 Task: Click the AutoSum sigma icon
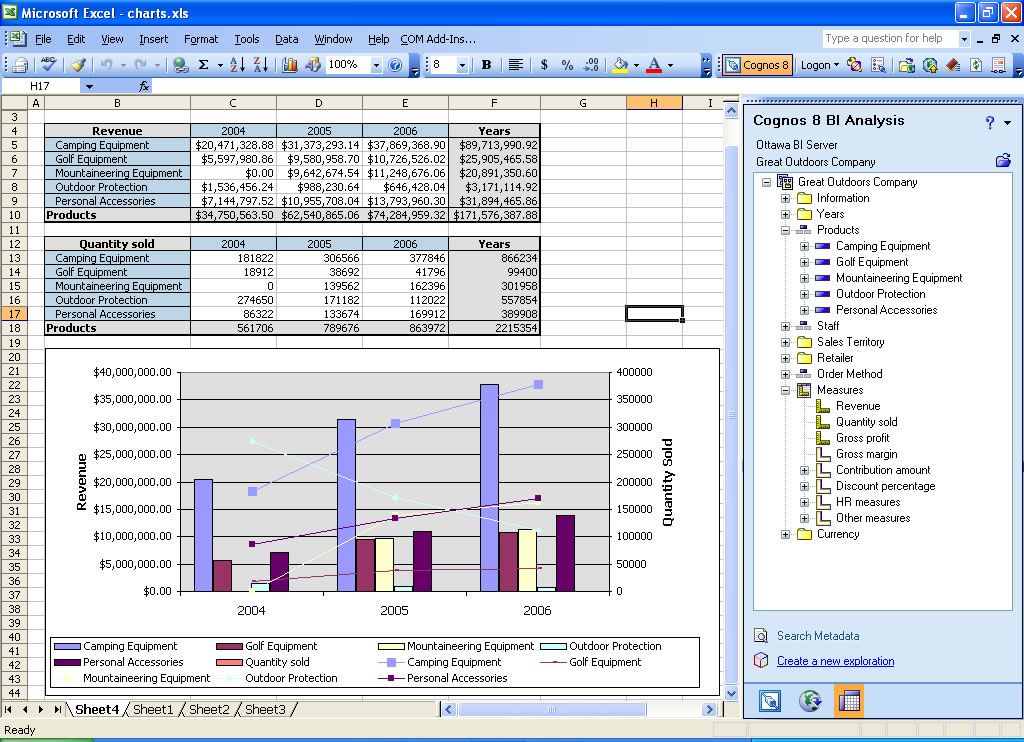[x=204, y=65]
